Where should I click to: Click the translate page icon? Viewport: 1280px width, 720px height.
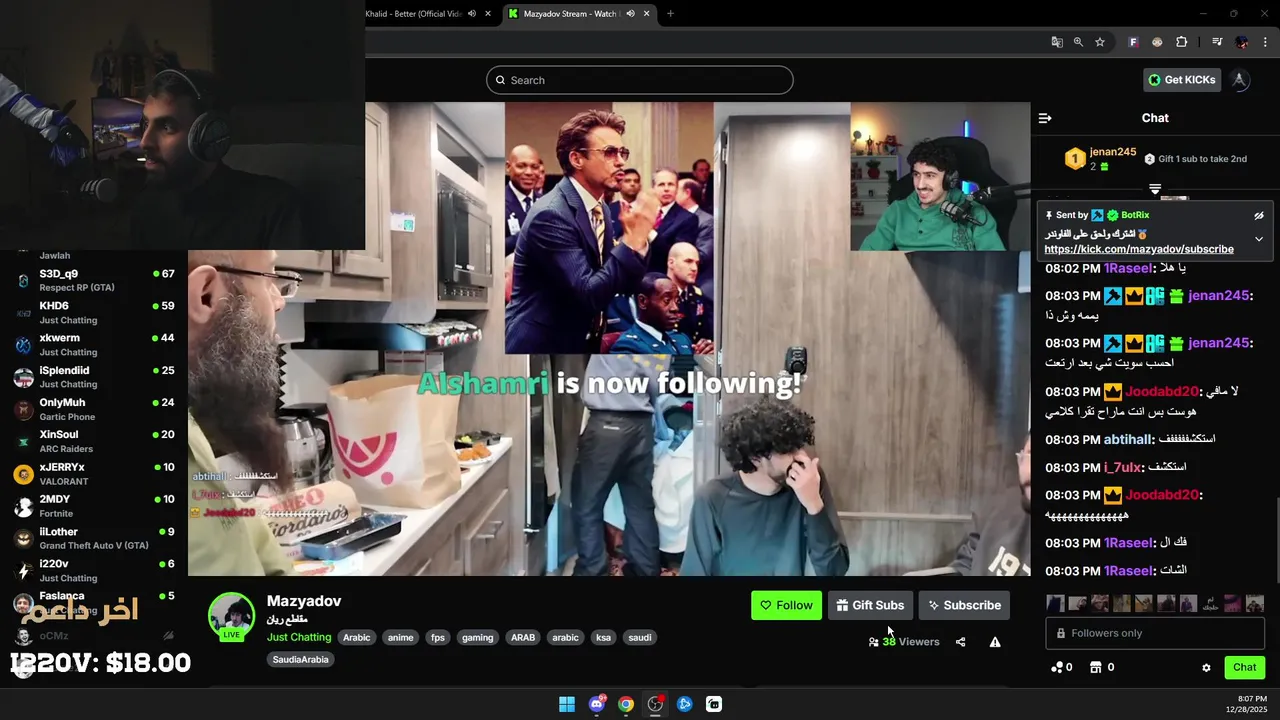point(1057,42)
